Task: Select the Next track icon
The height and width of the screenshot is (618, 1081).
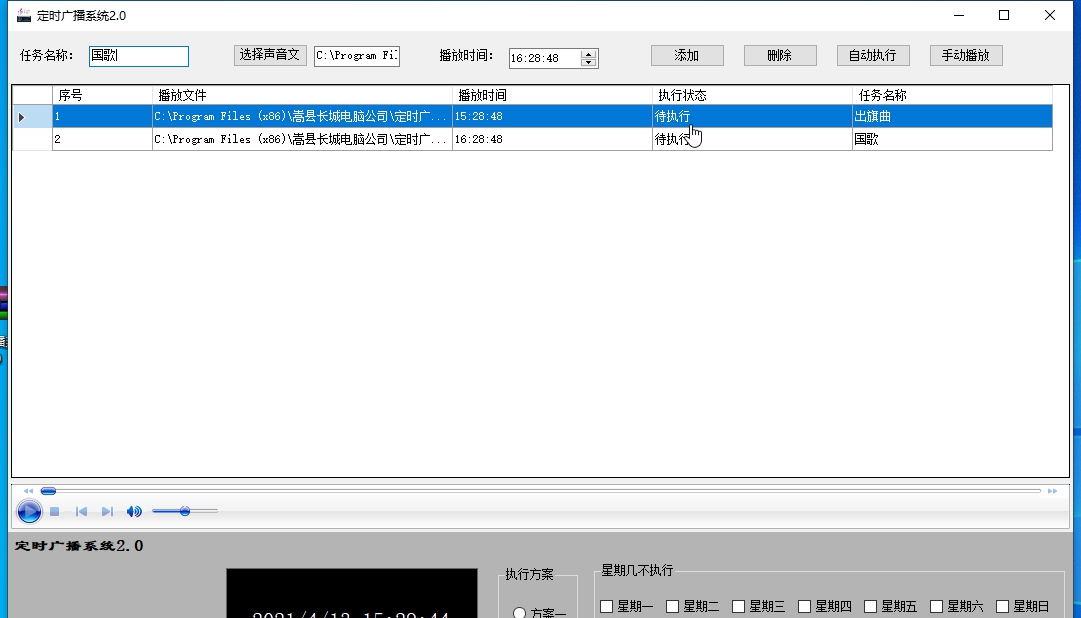Action: (x=106, y=511)
